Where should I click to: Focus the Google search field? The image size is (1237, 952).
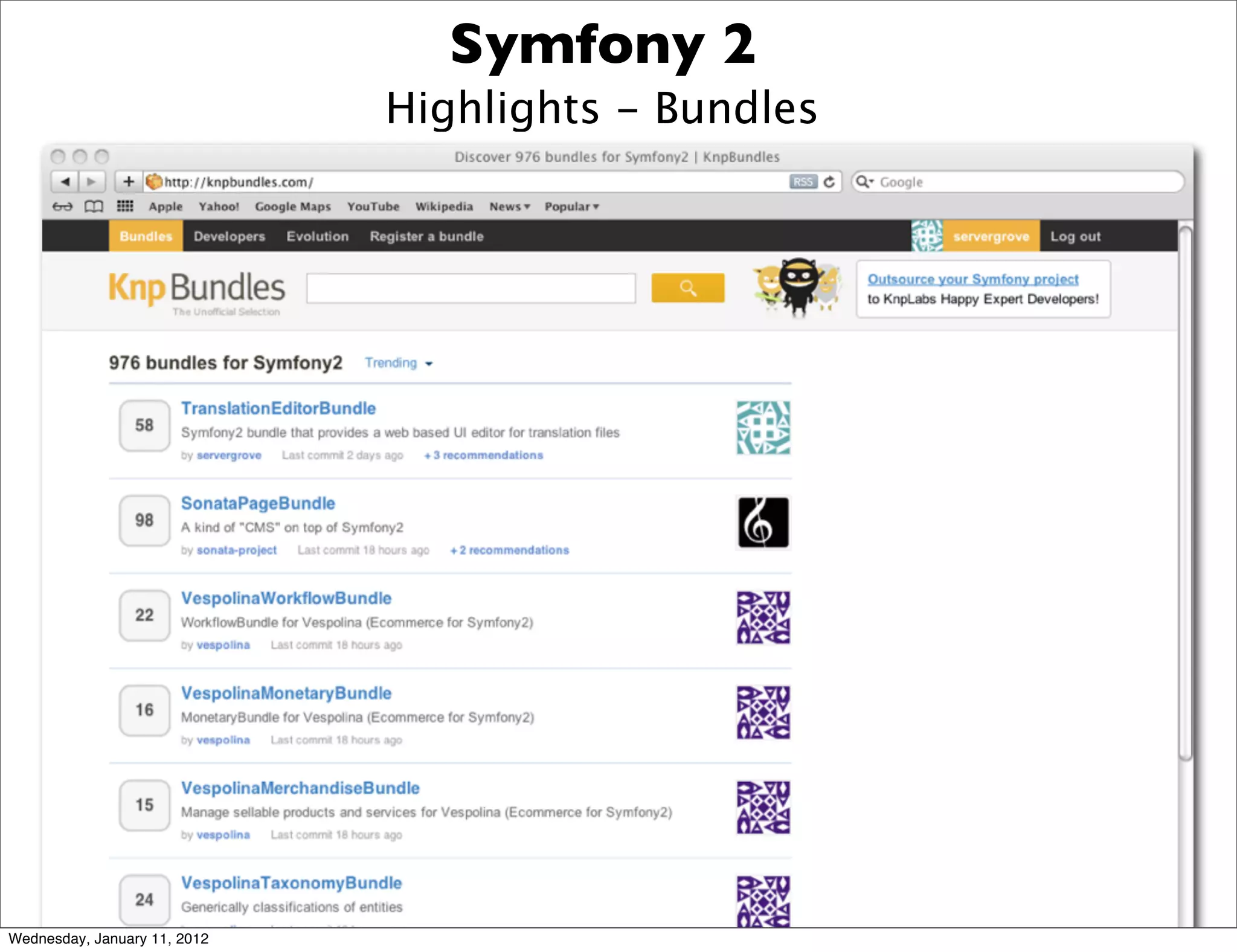(1018, 182)
